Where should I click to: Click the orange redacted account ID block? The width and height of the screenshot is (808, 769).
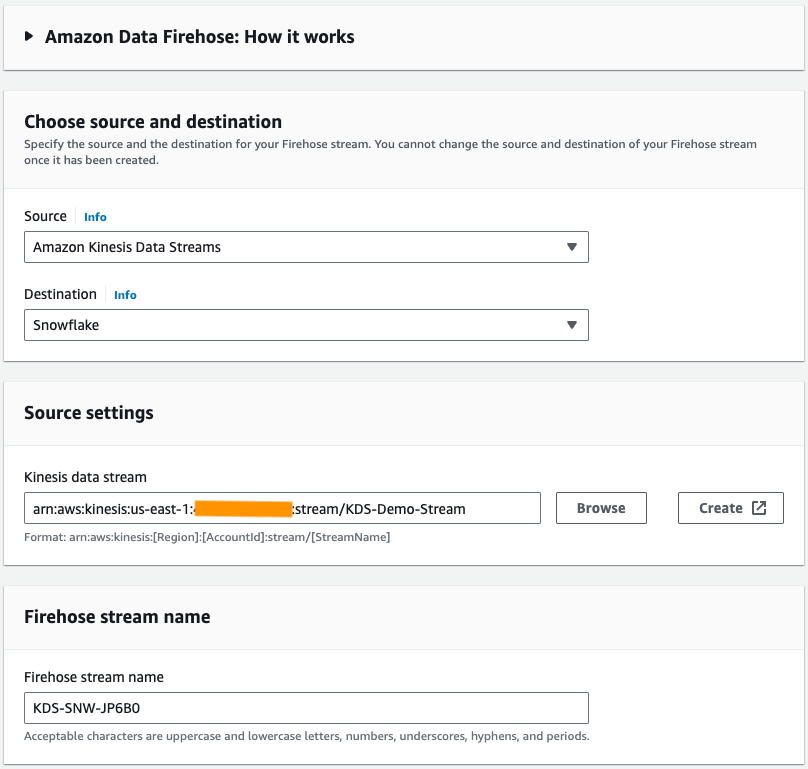point(243,508)
